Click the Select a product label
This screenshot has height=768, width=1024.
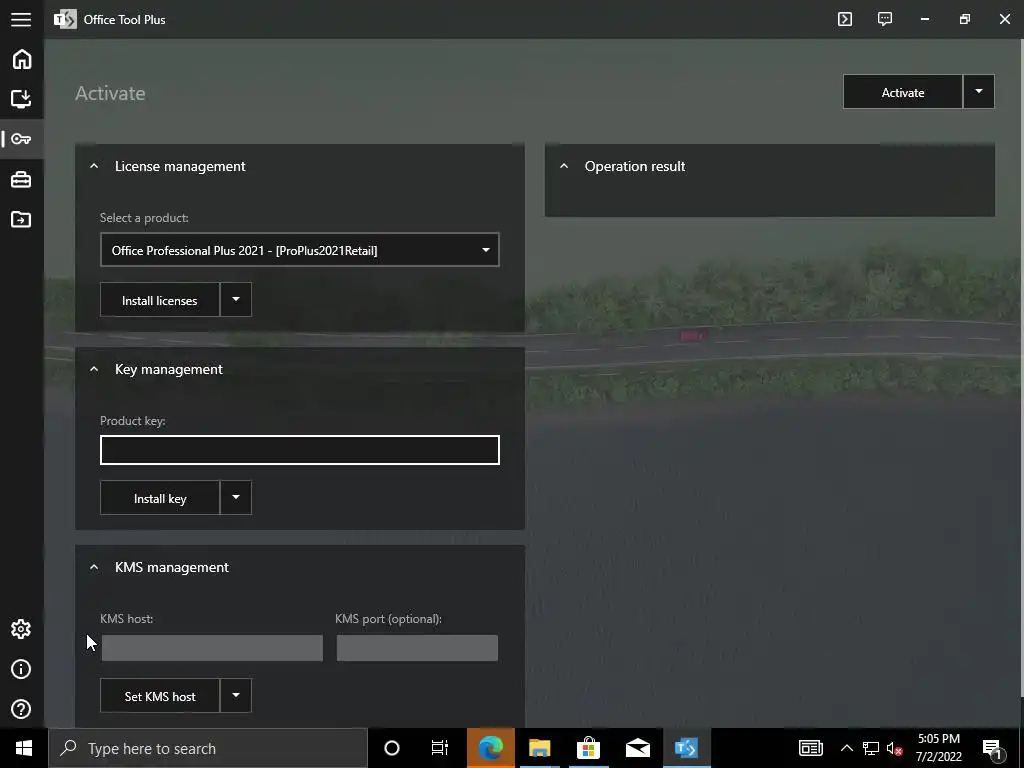(144, 218)
